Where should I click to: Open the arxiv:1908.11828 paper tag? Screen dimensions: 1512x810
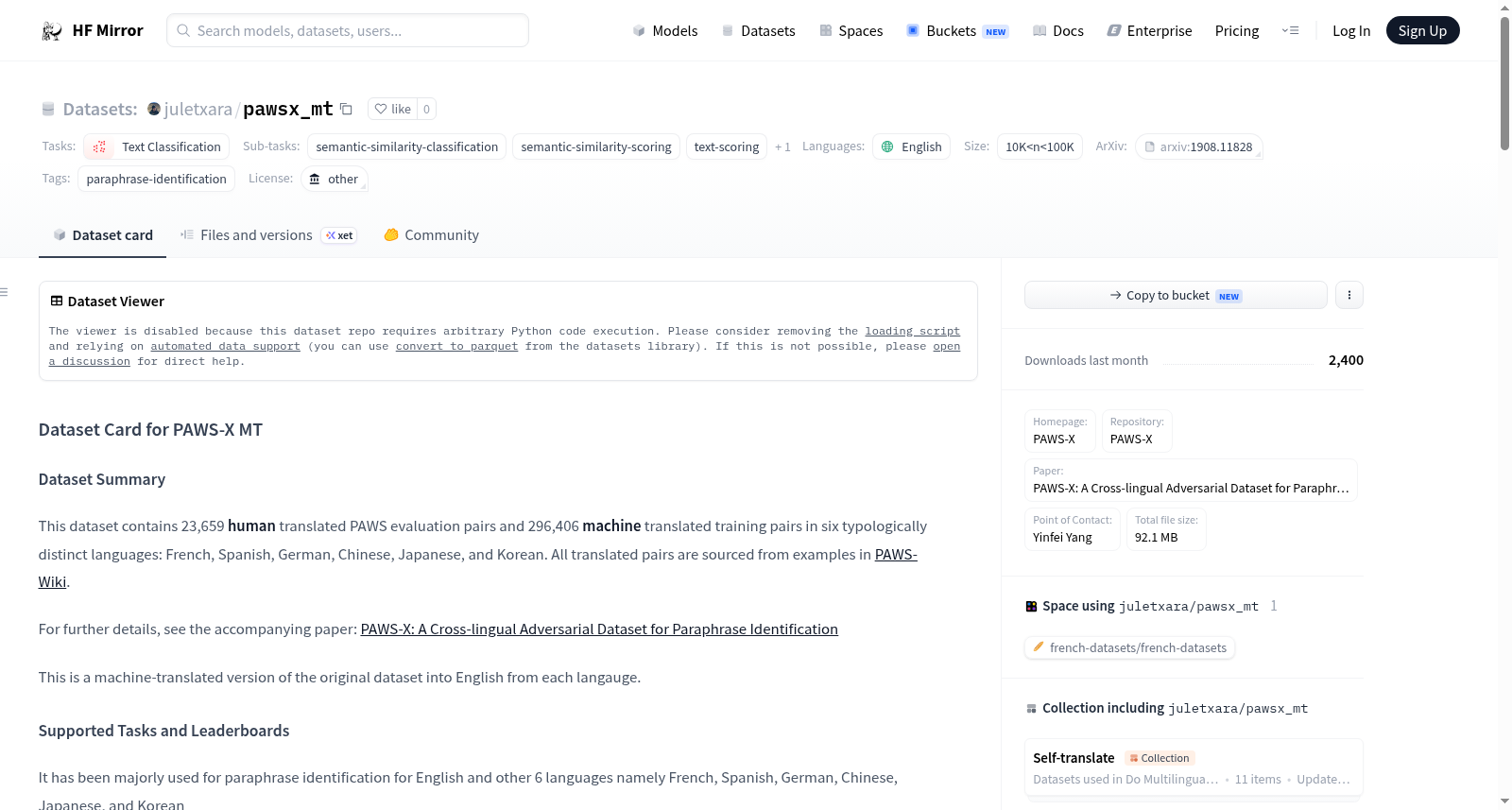click(x=1199, y=146)
